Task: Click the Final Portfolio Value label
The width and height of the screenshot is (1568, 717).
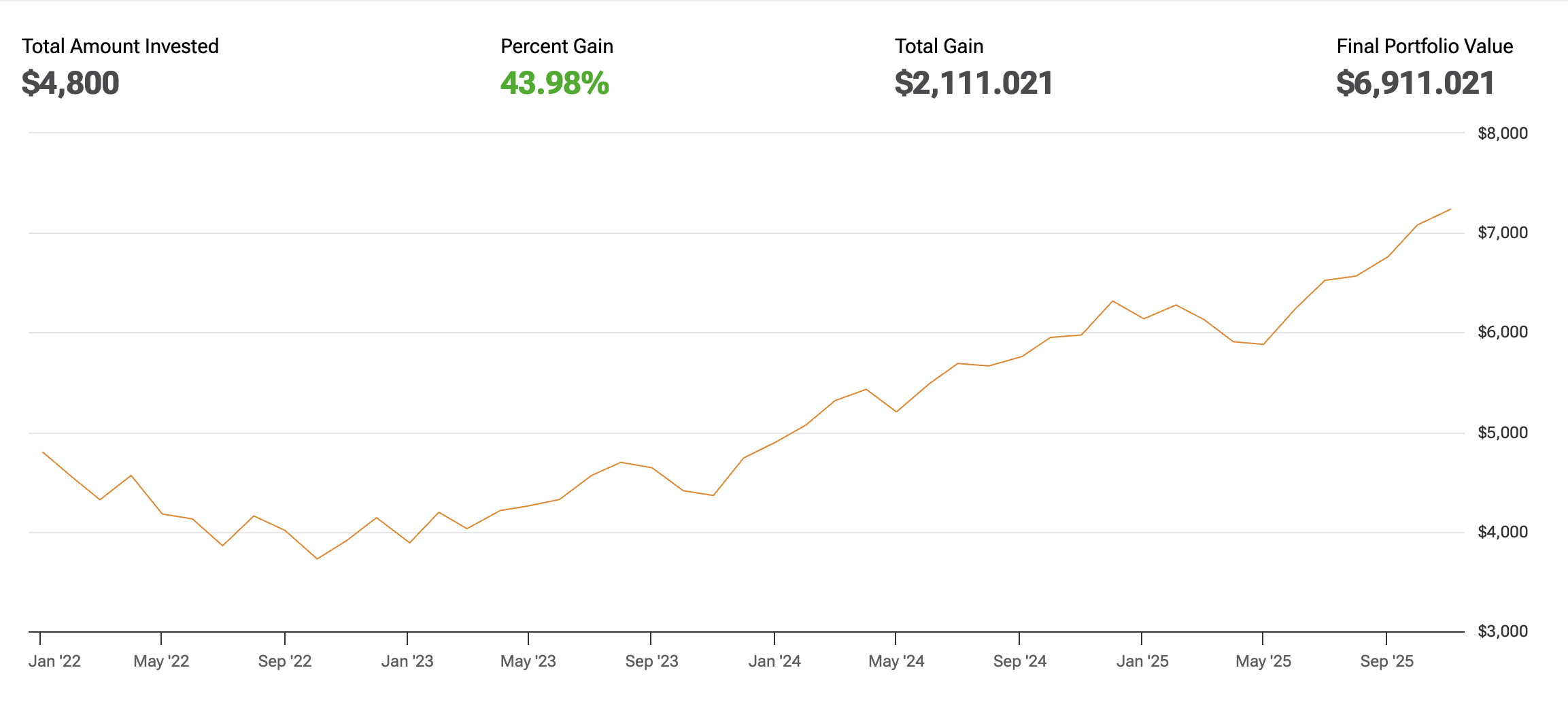Action: tap(1425, 46)
